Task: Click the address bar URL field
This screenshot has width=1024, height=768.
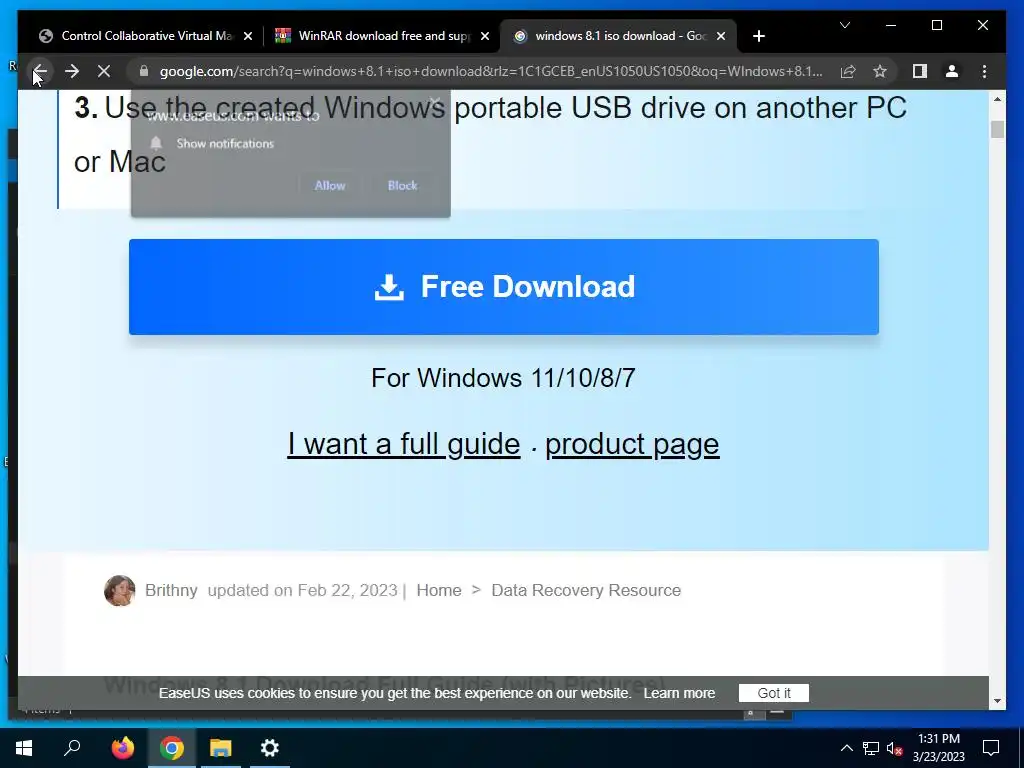Action: [490, 71]
